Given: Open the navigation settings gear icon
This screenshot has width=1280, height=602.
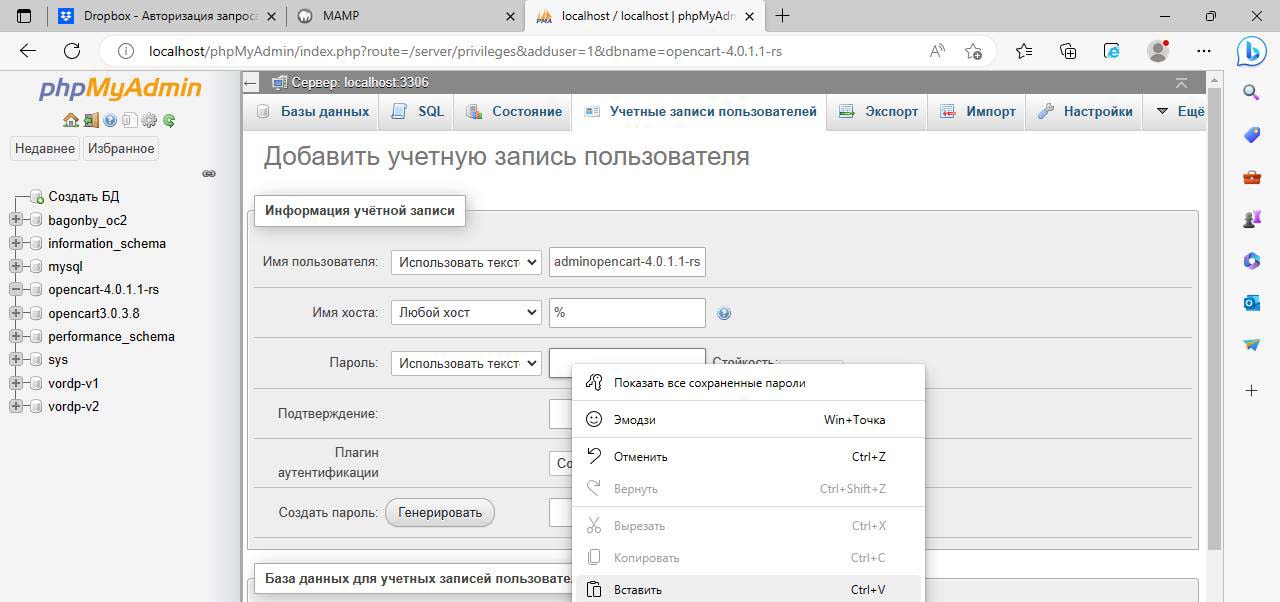Looking at the screenshot, I should 149,120.
